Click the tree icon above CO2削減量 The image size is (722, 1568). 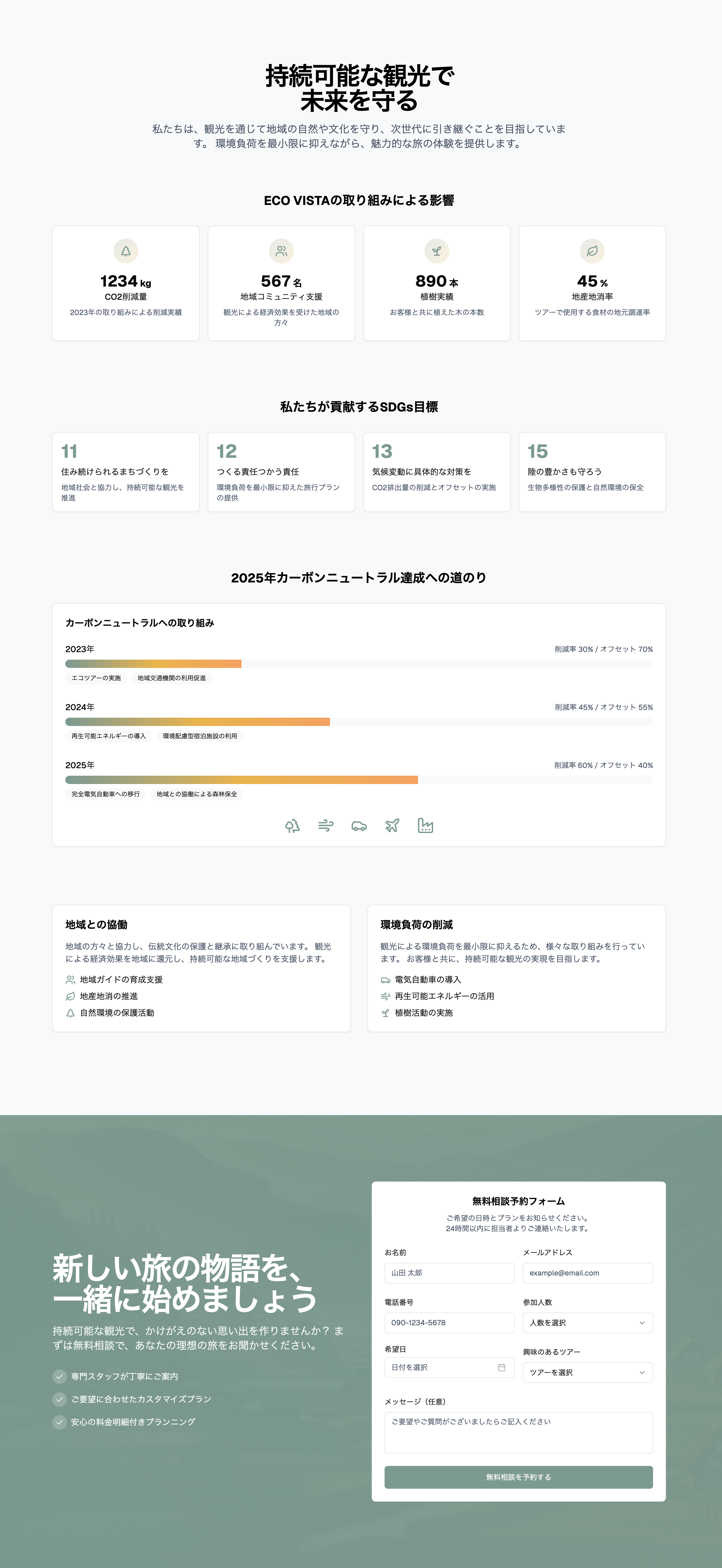pos(126,251)
